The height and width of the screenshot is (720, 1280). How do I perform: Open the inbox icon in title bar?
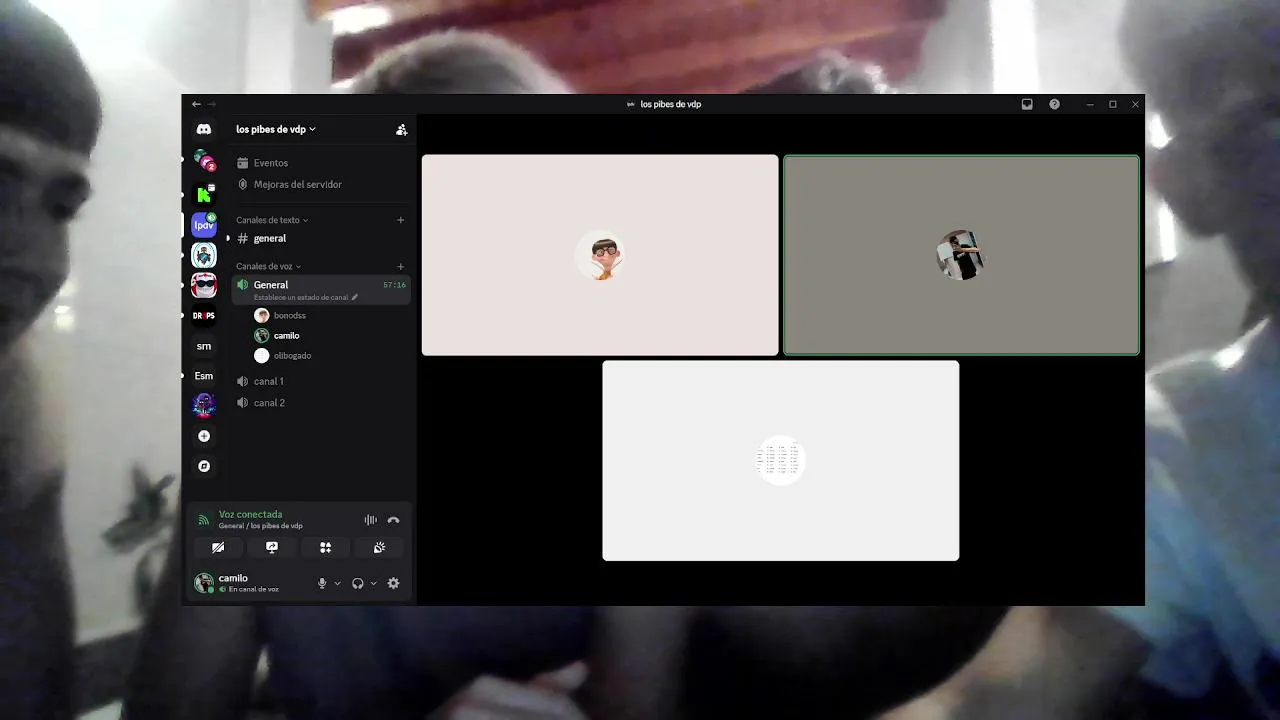[1027, 104]
